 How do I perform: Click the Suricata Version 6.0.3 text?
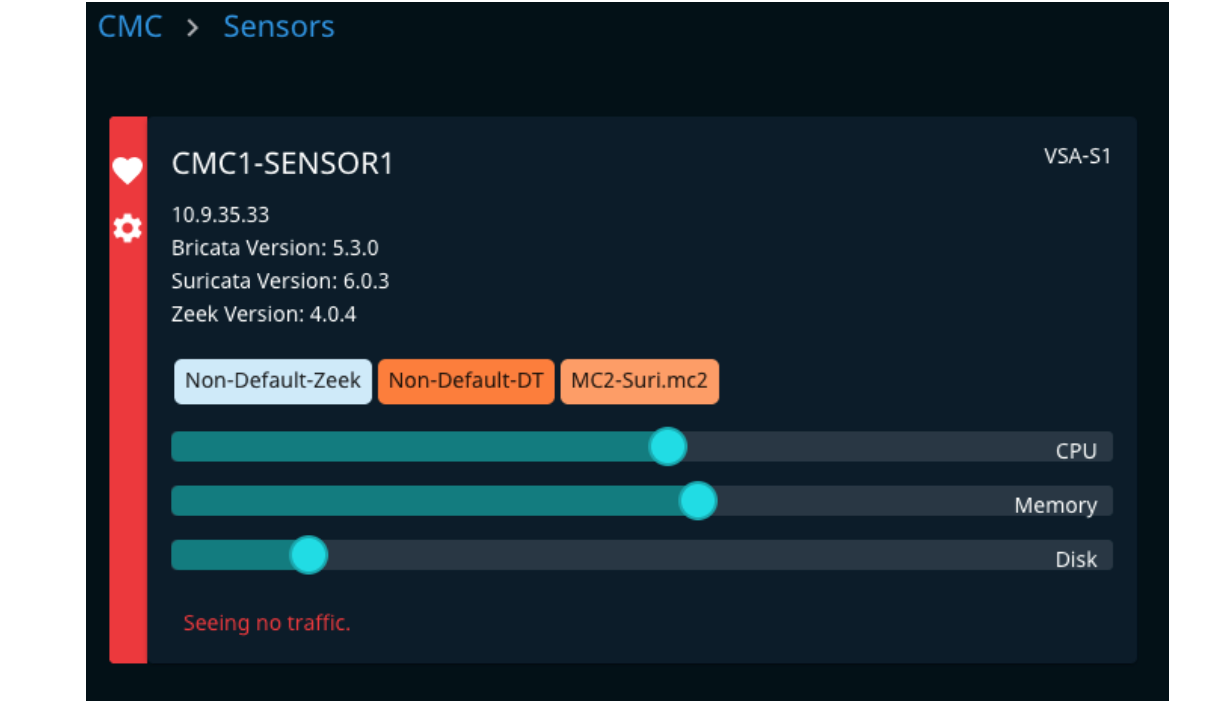coord(280,281)
